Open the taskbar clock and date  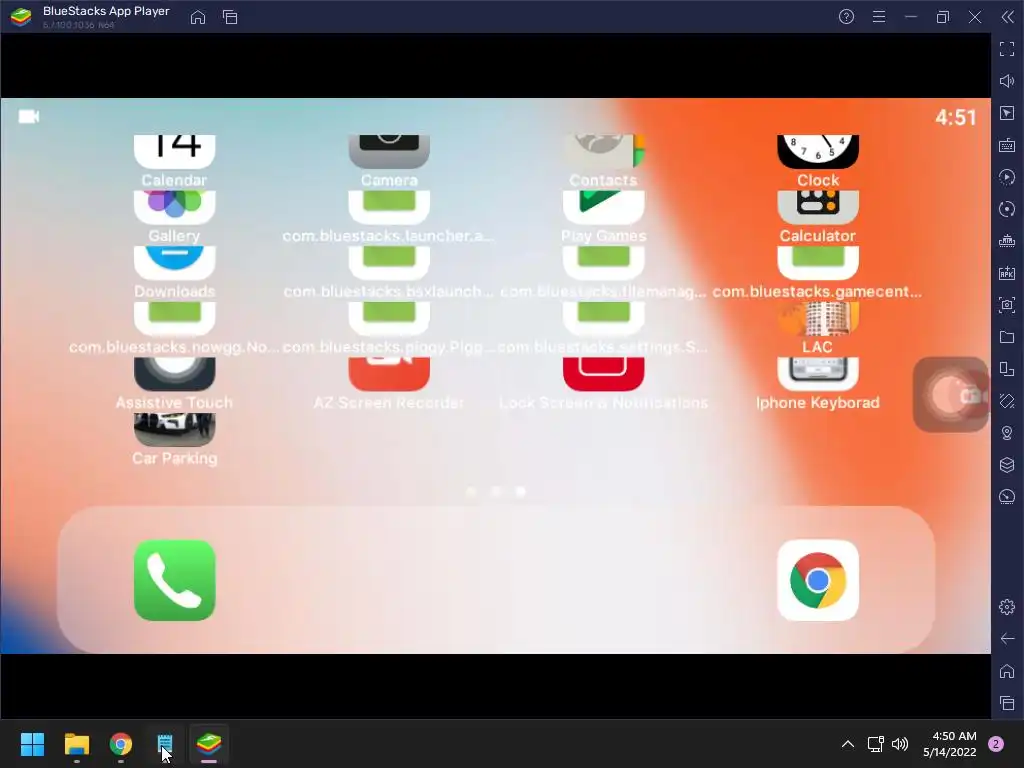950,744
